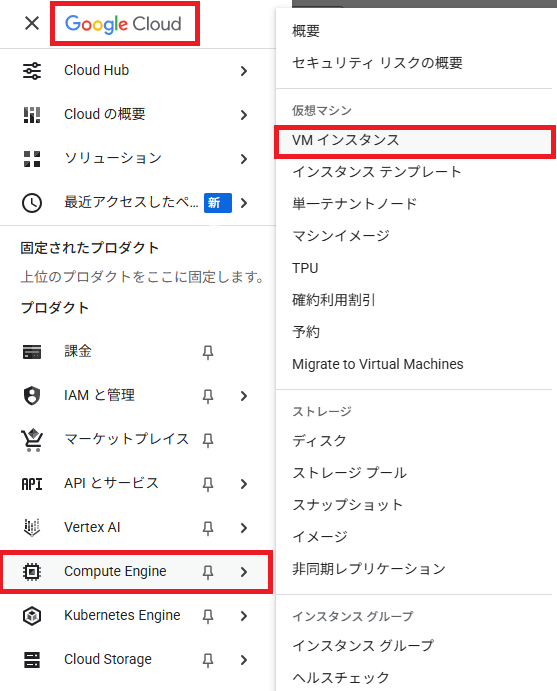Open the Vertex AI icon
This screenshot has height=691, width=557.
(x=32, y=528)
